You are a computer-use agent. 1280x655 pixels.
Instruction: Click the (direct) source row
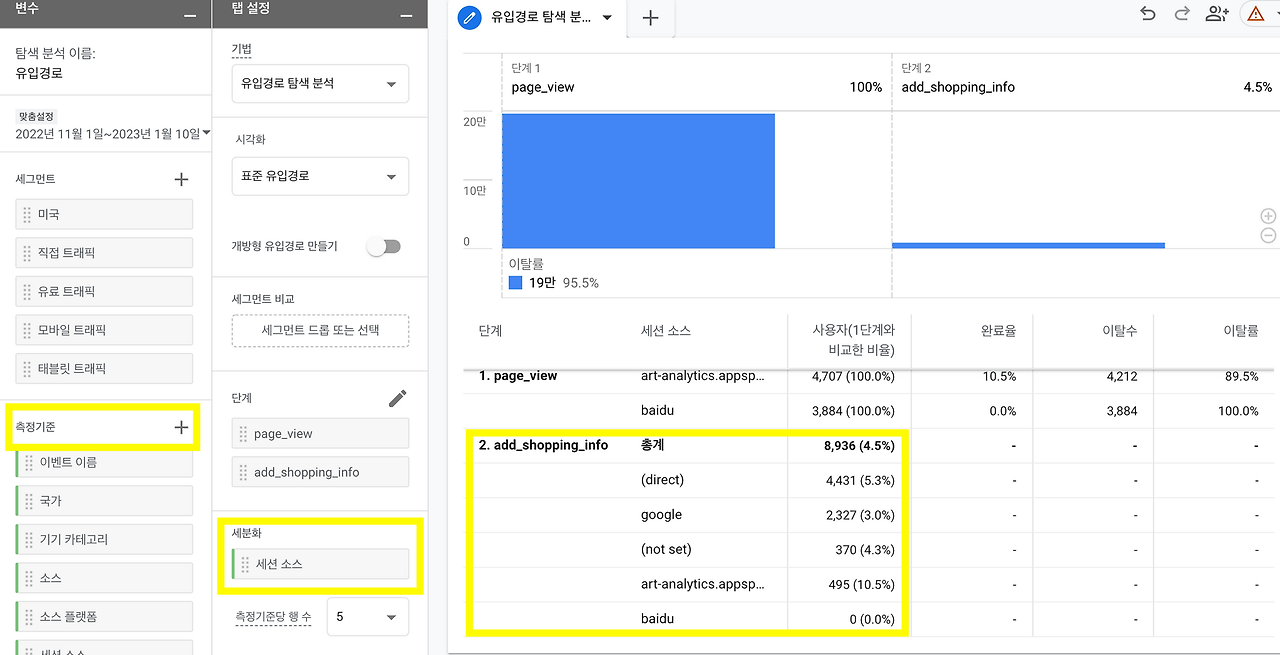(663, 480)
